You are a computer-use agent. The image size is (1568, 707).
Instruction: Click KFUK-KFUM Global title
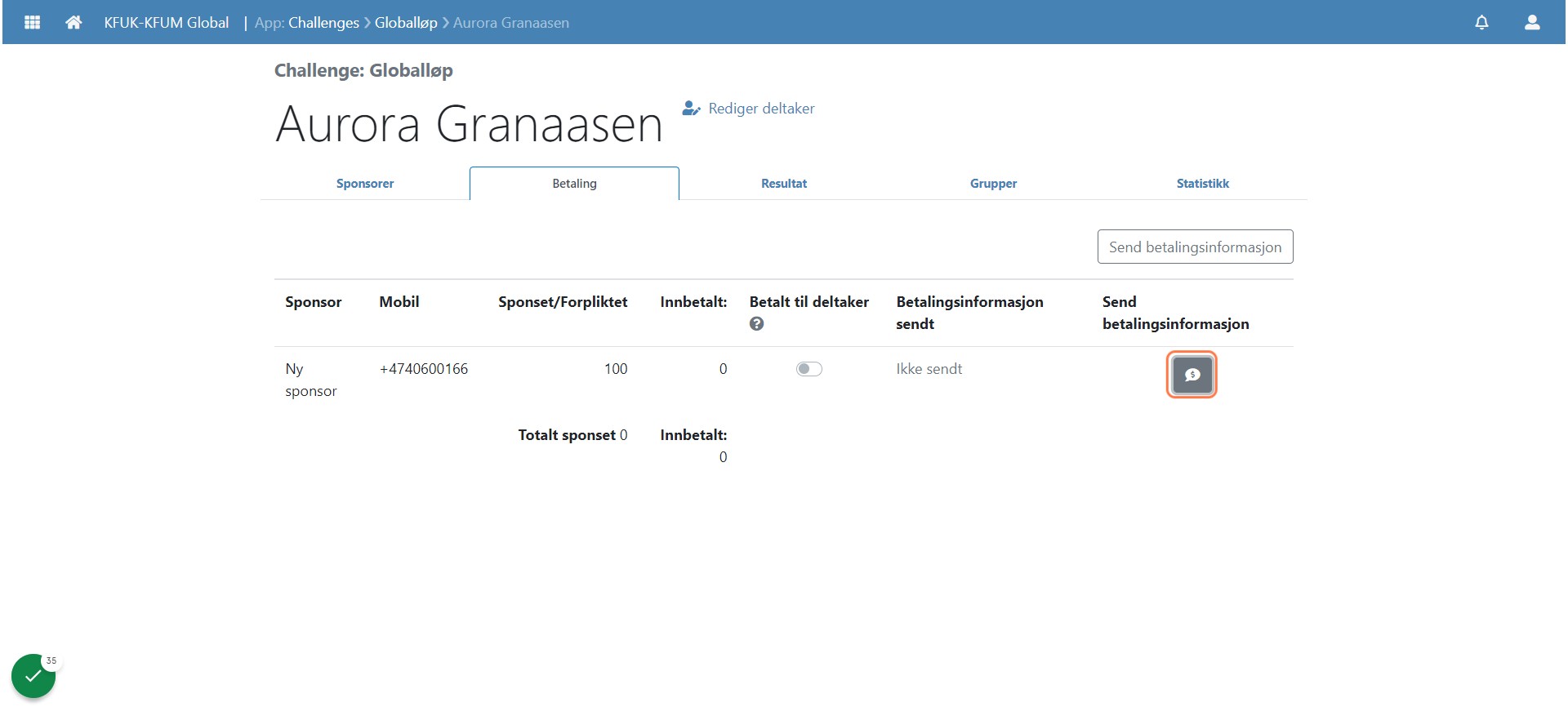click(167, 23)
